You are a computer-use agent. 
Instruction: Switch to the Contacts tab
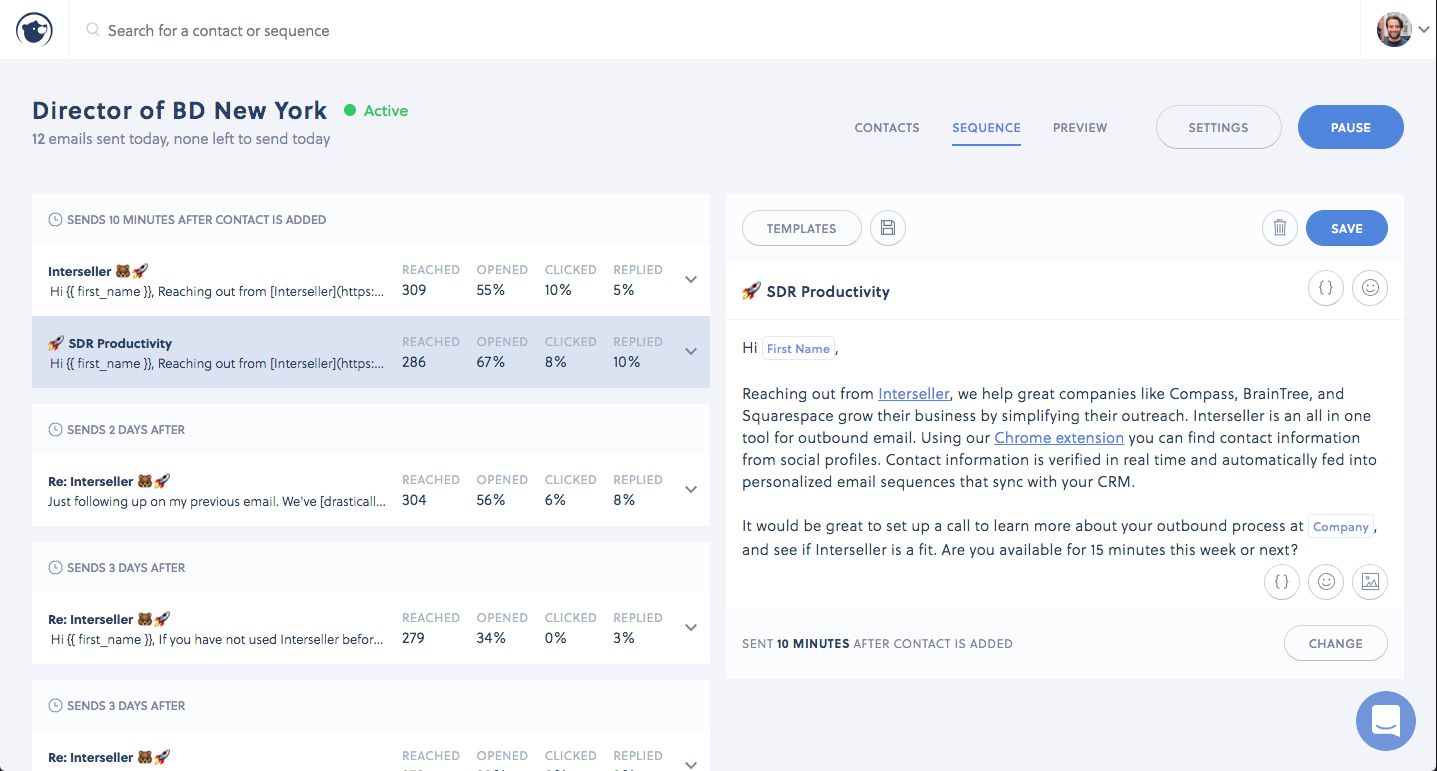tap(887, 128)
